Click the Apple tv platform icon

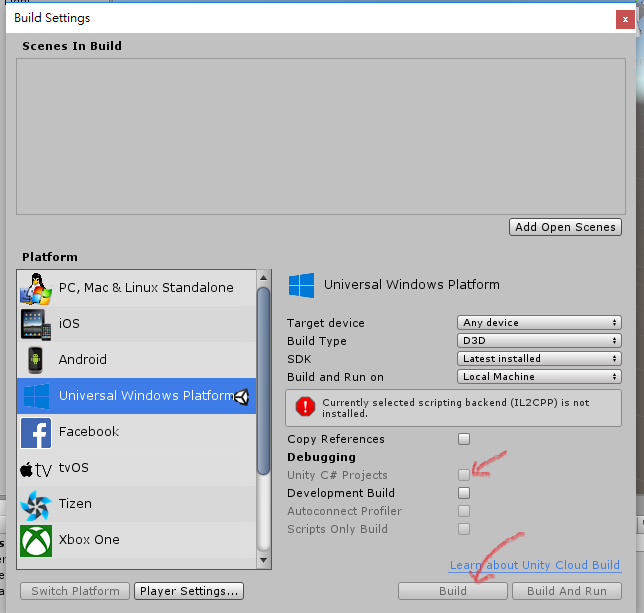coord(36,469)
